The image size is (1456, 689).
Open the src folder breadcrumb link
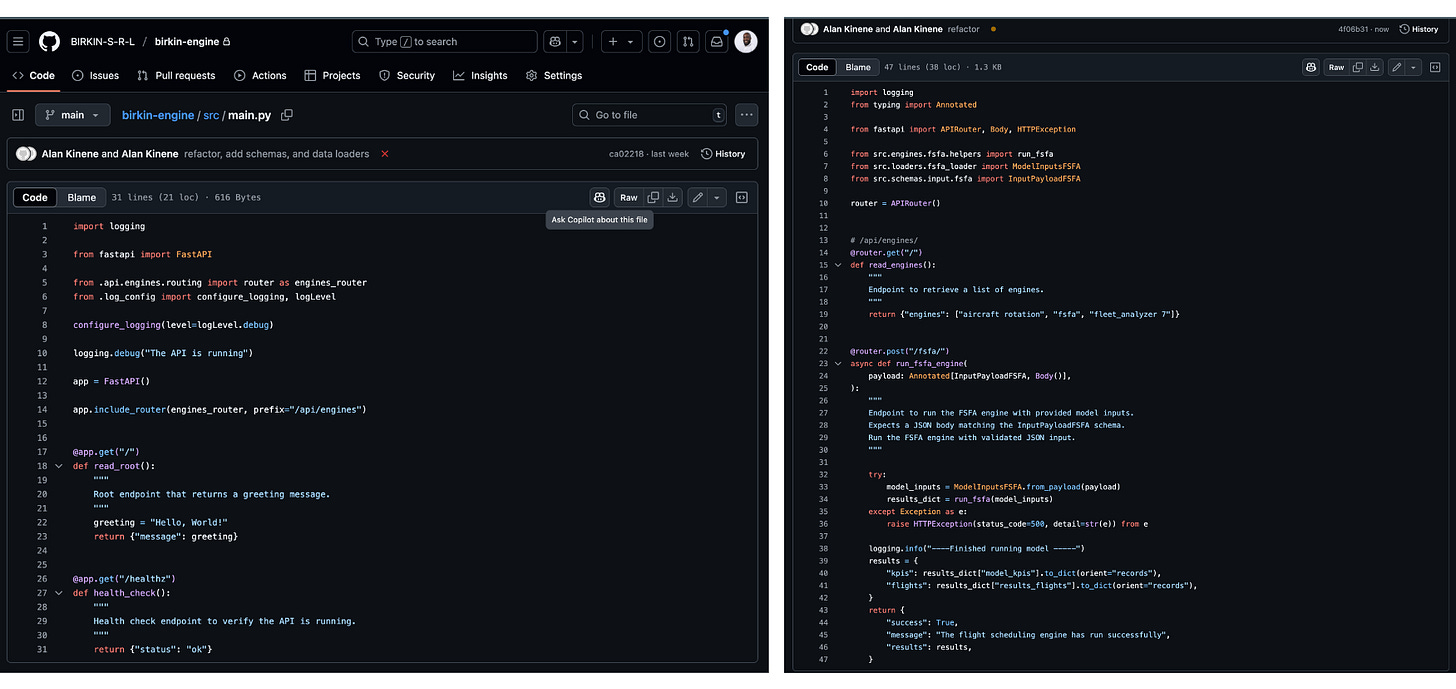pyautogui.click(x=211, y=115)
